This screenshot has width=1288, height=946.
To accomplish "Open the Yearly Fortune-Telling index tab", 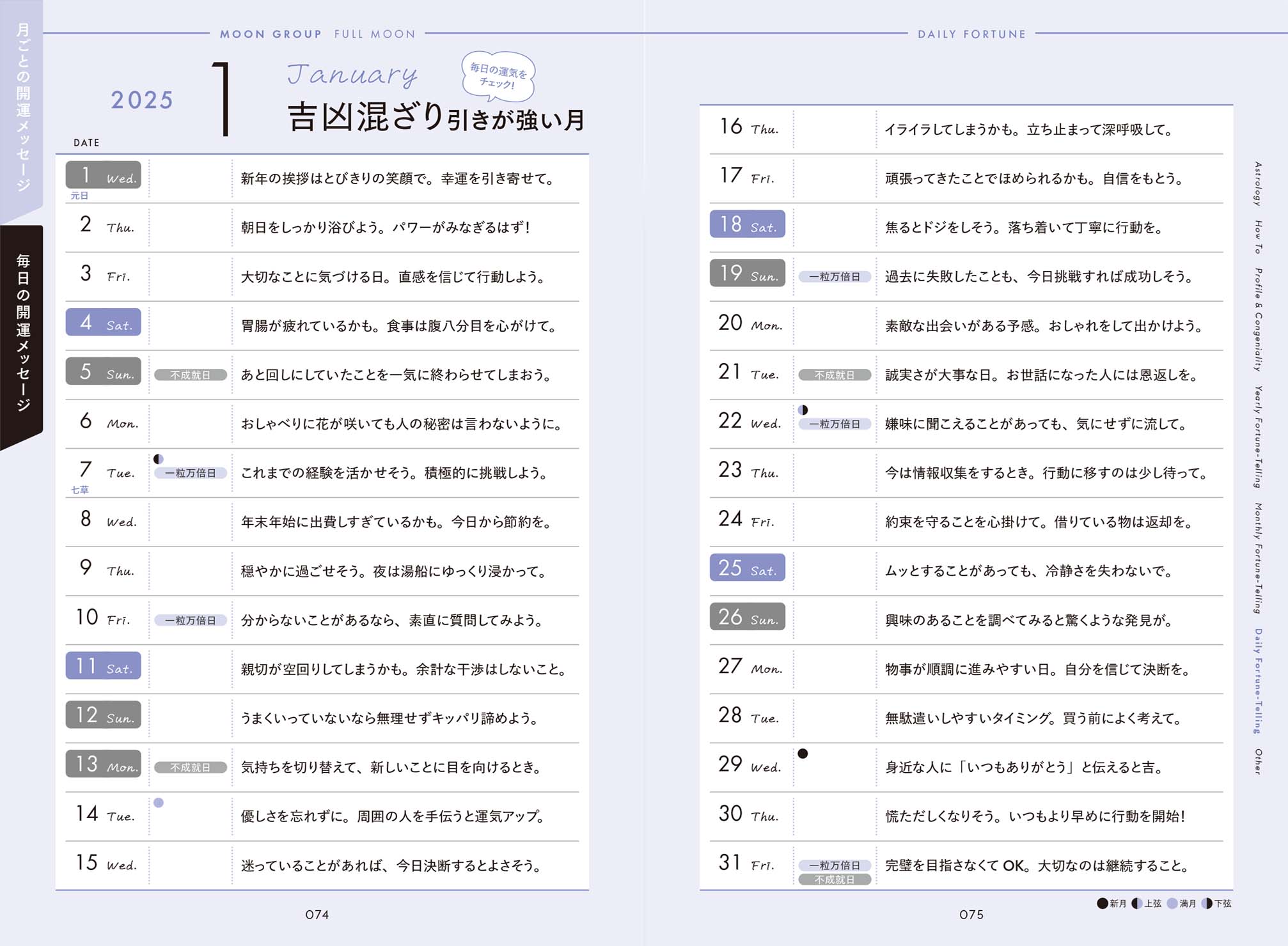I will coord(1258,437).
